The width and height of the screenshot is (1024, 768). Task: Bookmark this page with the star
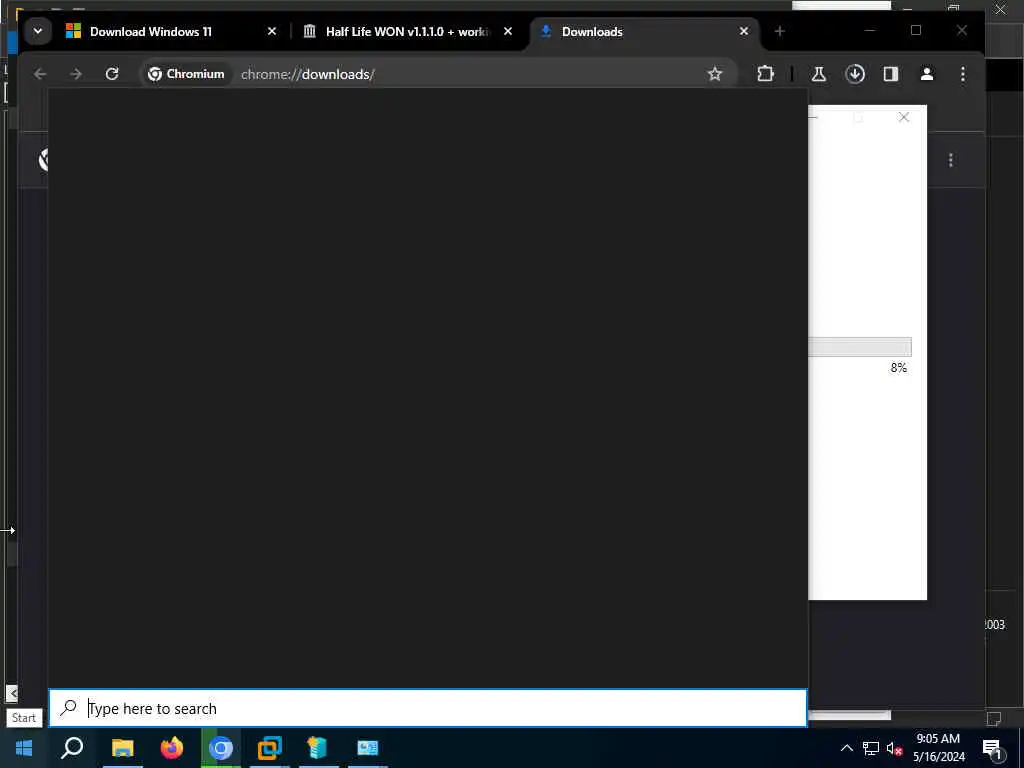715,74
